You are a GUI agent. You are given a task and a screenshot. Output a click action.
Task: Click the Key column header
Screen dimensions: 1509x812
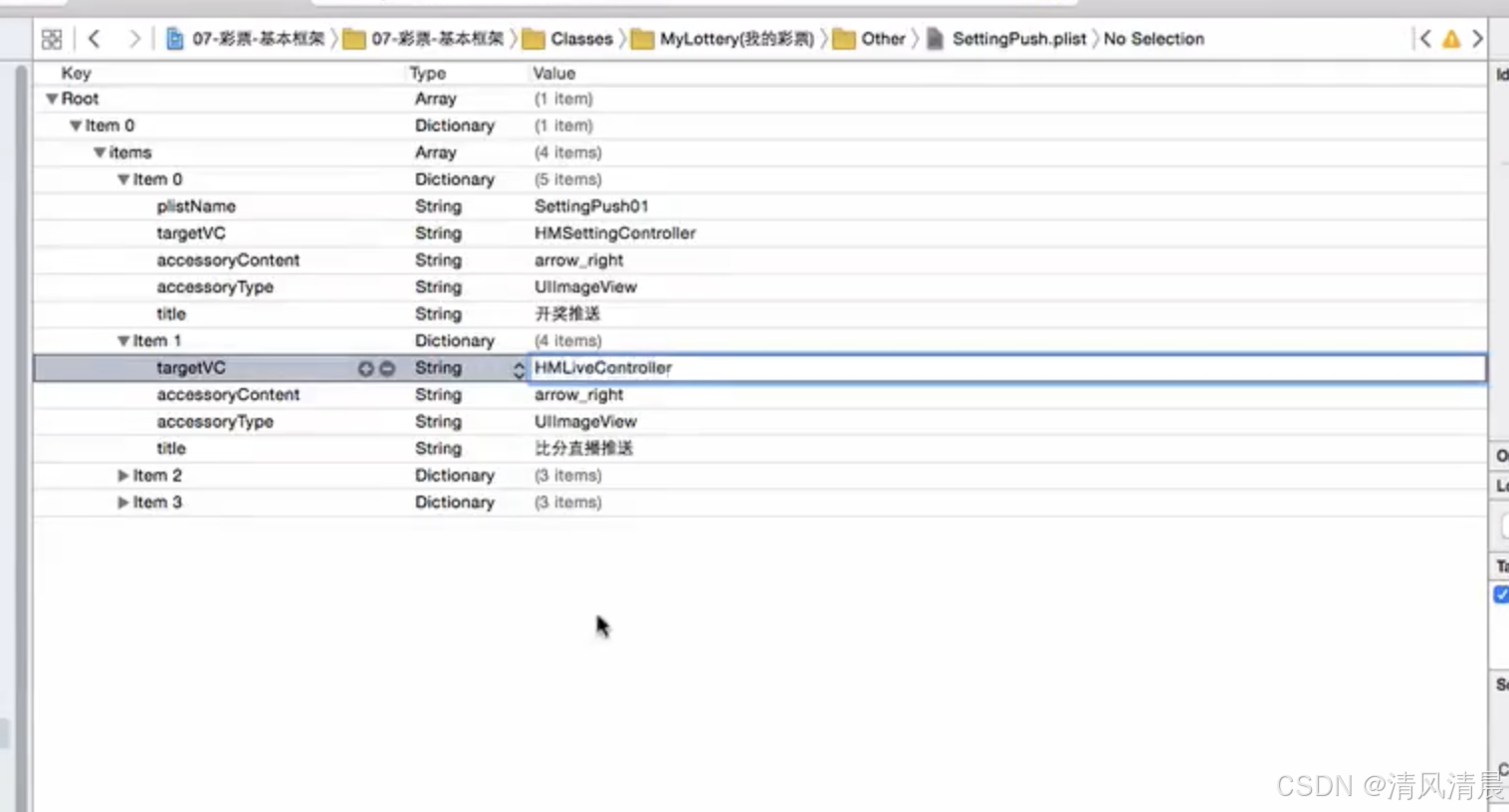[x=76, y=73]
